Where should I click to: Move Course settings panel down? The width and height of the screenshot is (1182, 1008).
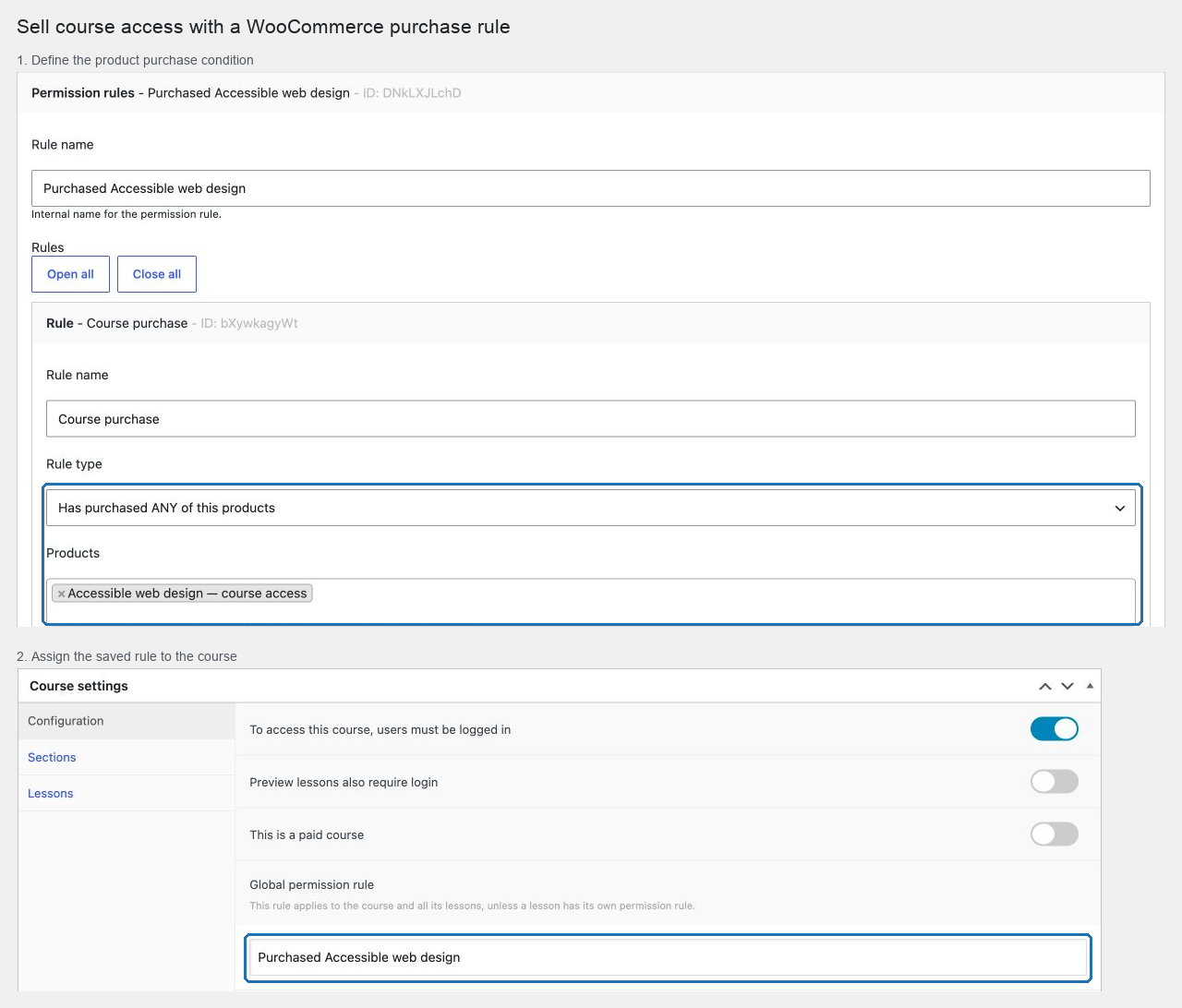pyautogui.click(x=1067, y=686)
